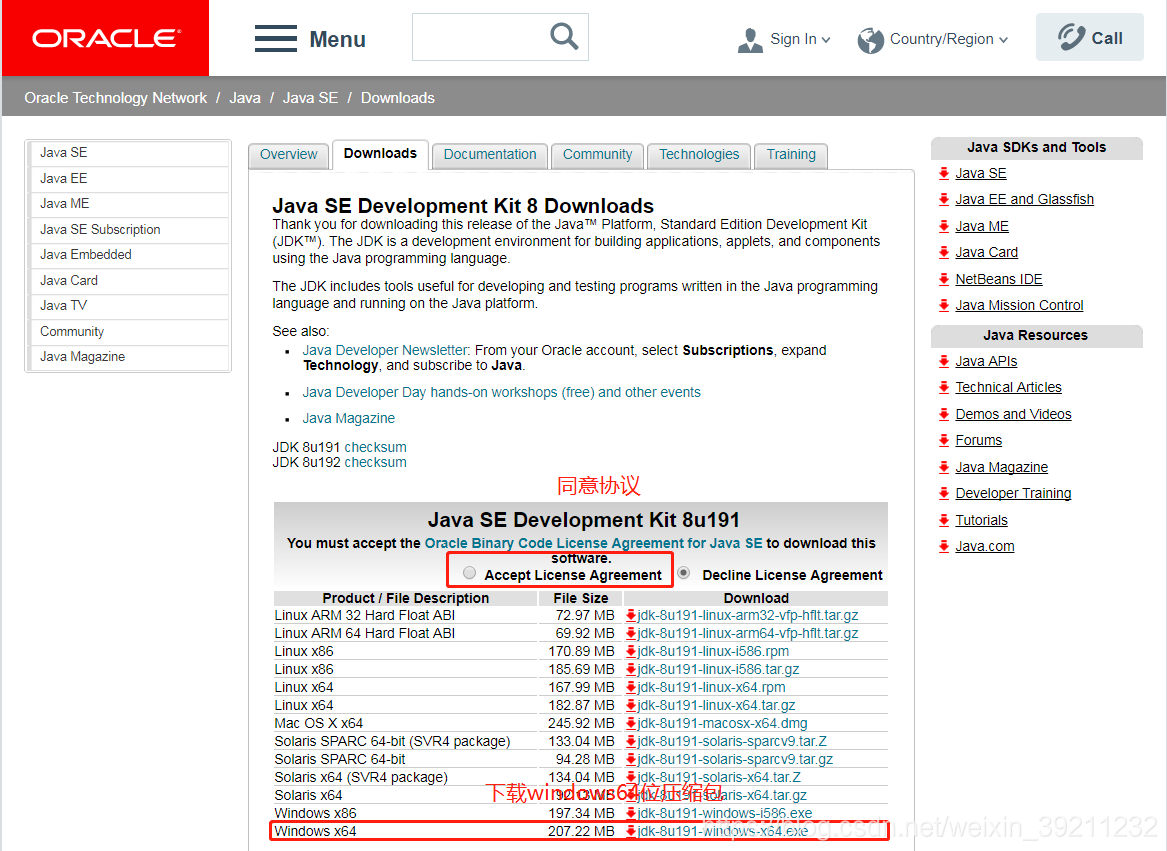Click the 'Linux ARM 32 Hard Float ABI' row label

click(365, 615)
